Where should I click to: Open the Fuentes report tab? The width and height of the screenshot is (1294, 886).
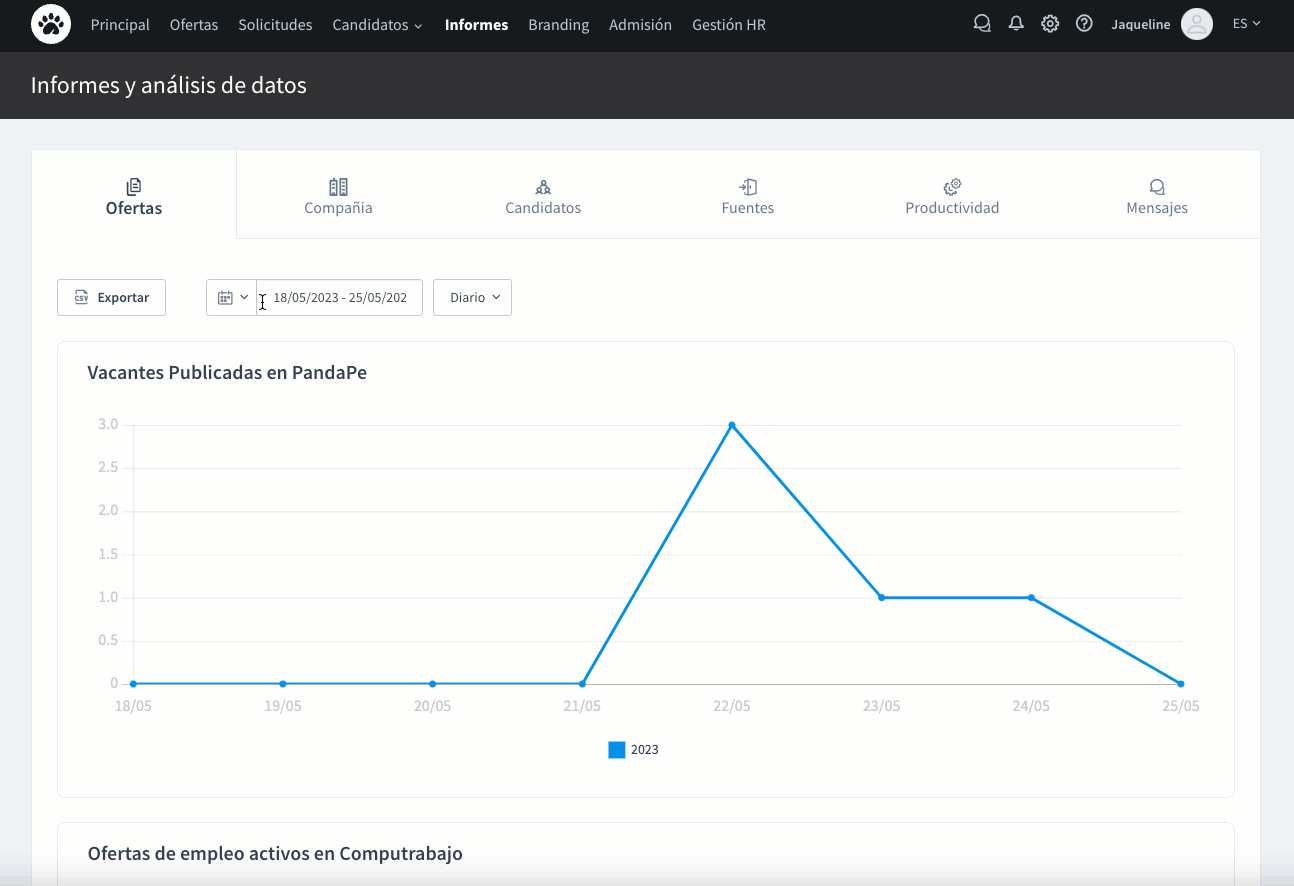tap(747, 196)
